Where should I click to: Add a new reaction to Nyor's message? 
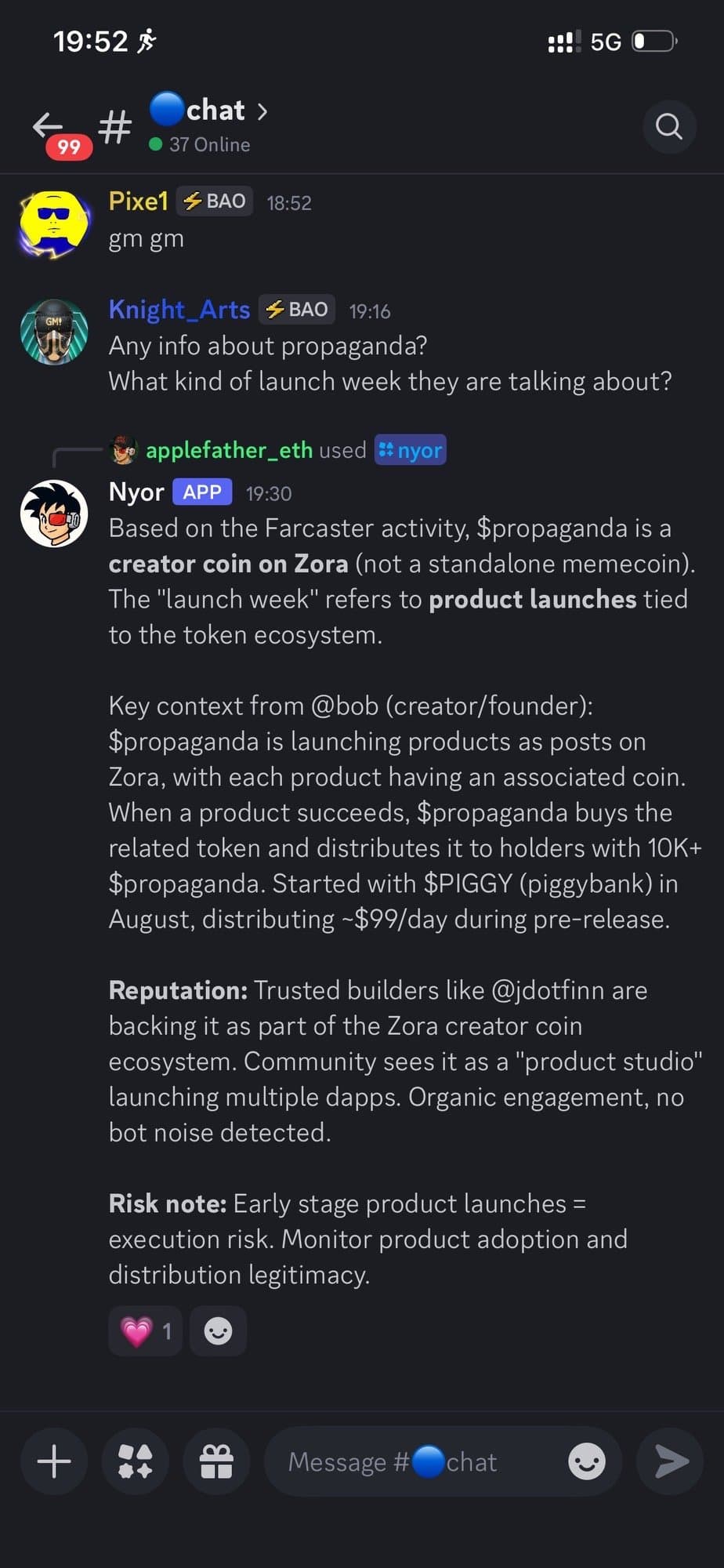217,1330
